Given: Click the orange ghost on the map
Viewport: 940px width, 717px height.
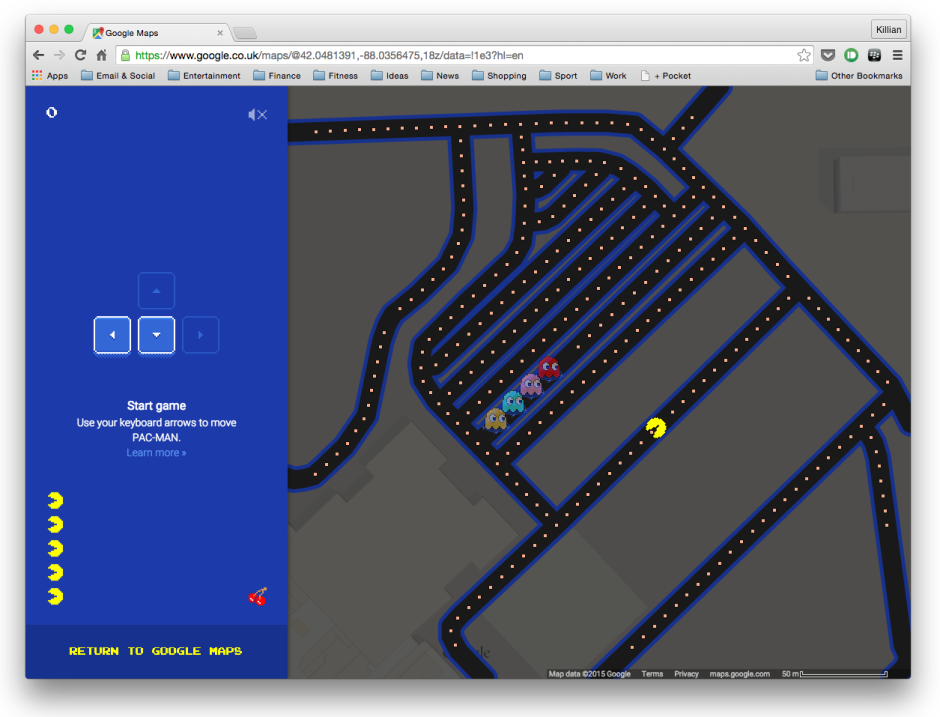Looking at the screenshot, I should click(495, 419).
